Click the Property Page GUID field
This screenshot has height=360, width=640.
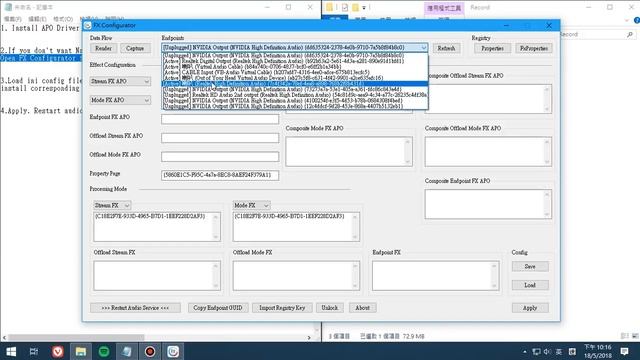pos(220,175)
